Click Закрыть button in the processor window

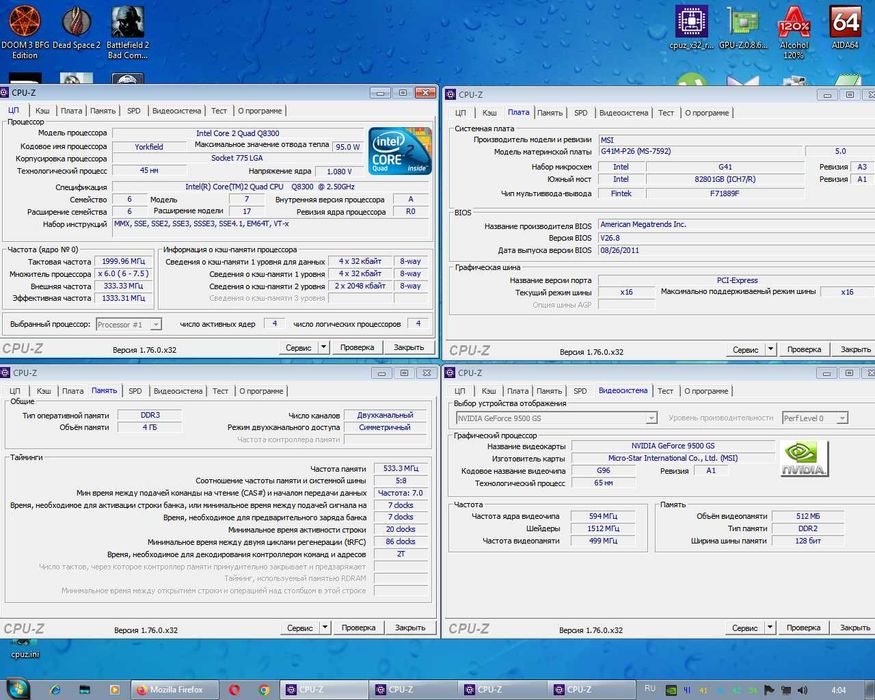(409, 347)
